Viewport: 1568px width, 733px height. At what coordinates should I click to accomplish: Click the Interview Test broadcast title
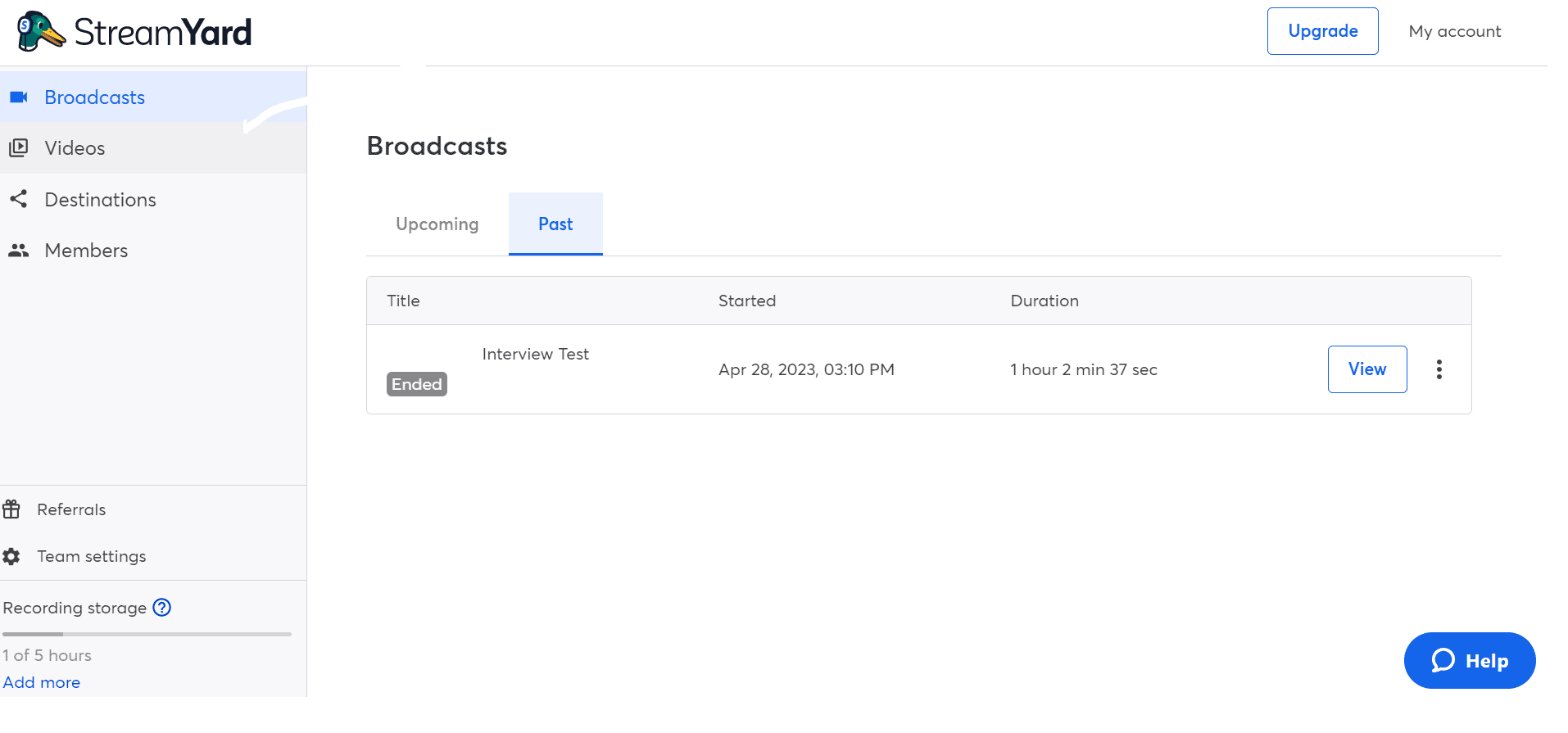point(535,355)
